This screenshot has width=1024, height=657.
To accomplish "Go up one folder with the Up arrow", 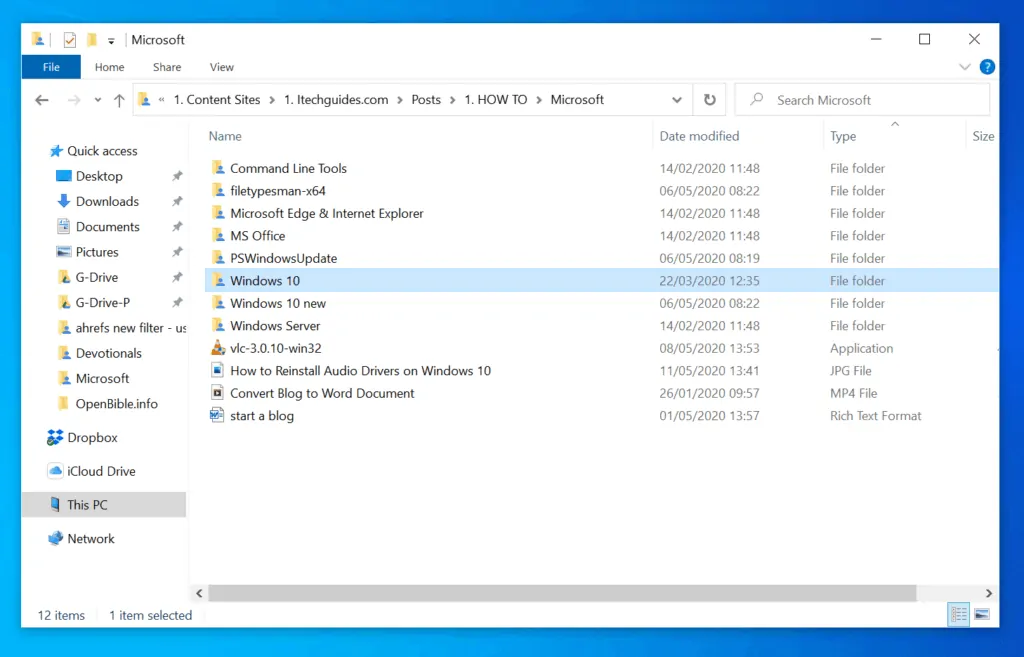I will (118, 99).
